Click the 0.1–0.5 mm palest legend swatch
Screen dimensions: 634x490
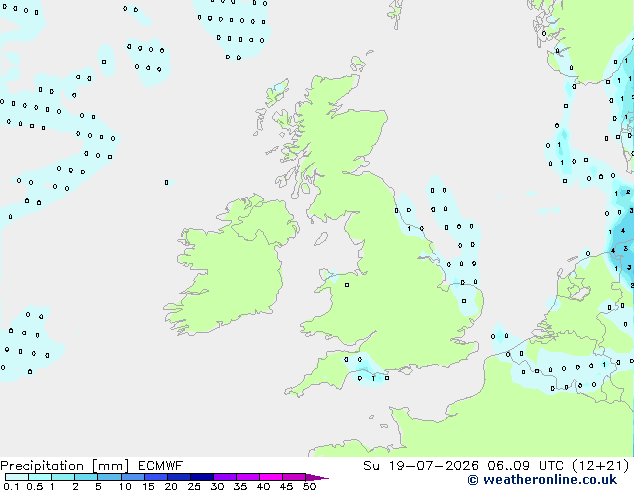17,477
